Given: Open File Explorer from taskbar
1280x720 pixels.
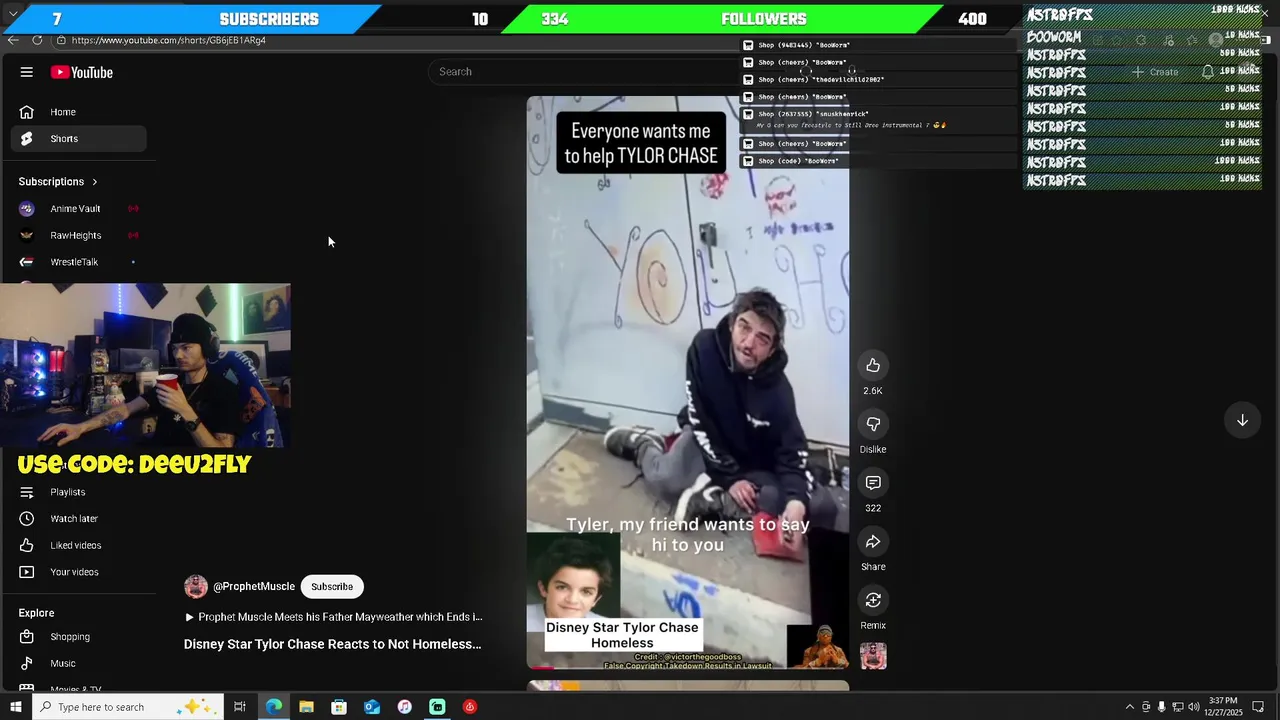Looking at the screenshot, I should pyautogui.click(x=306, y=707).
